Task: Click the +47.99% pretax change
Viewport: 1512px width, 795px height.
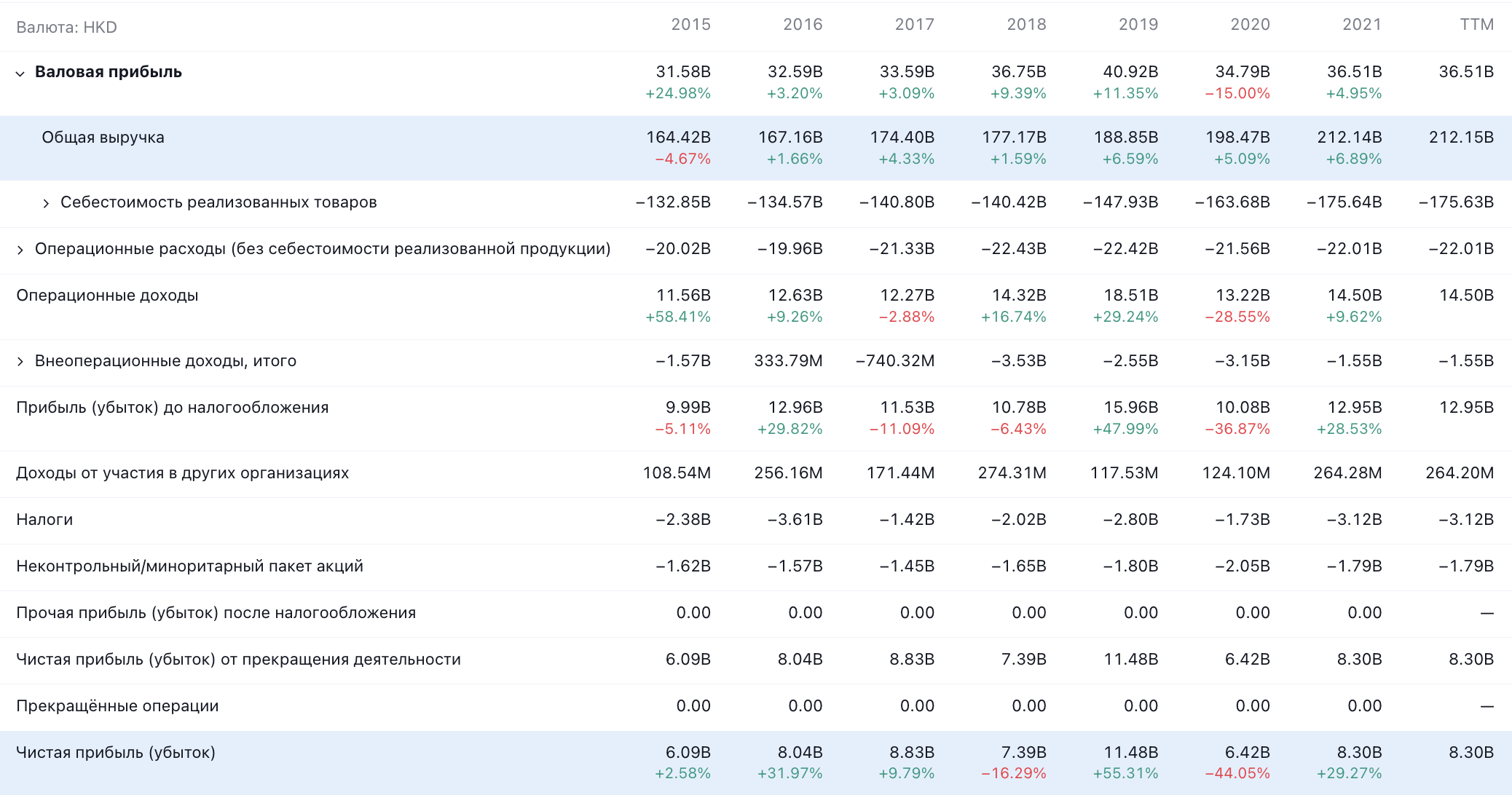Action: [1125, 430]
